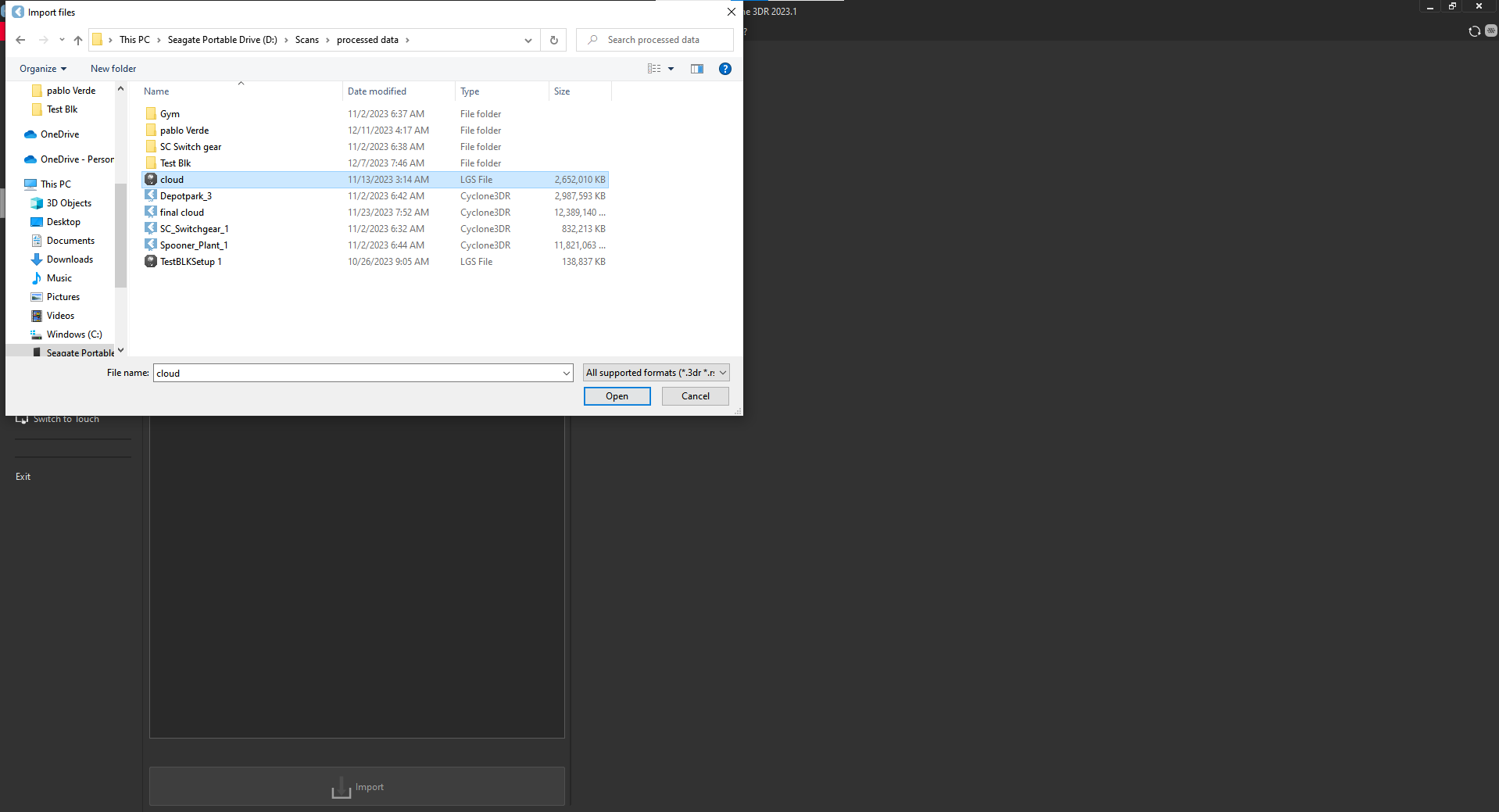This screenshot has height=812, width=1499.
Task: Click Switch to Touch in Cyclone 3DR
Action: pyautogui.click(x=58, y=419)
